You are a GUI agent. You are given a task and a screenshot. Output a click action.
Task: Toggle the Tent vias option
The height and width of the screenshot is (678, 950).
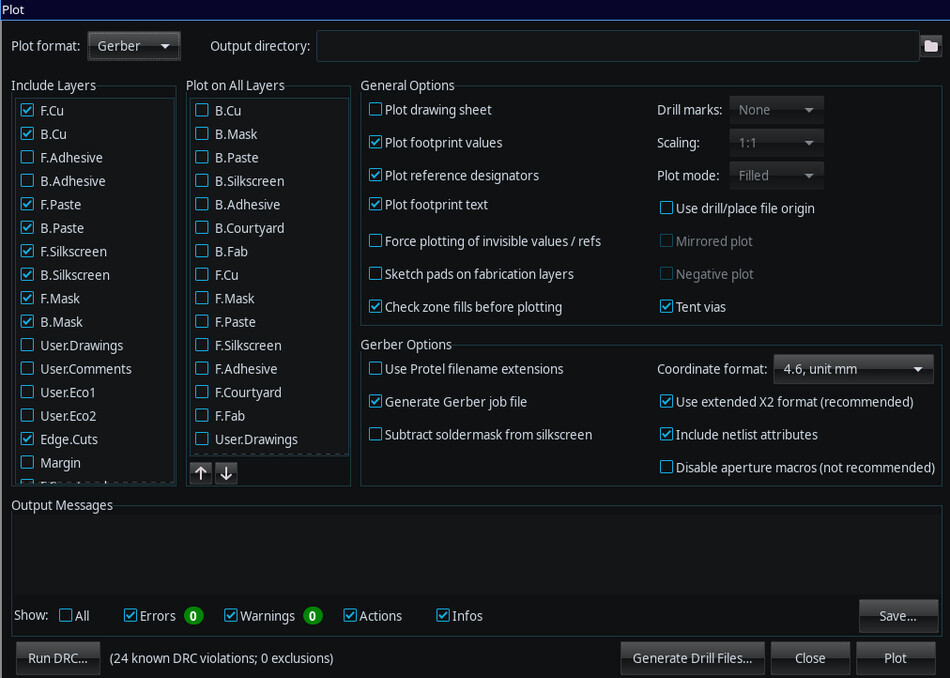pyautogui.click(x=667, y=307)
